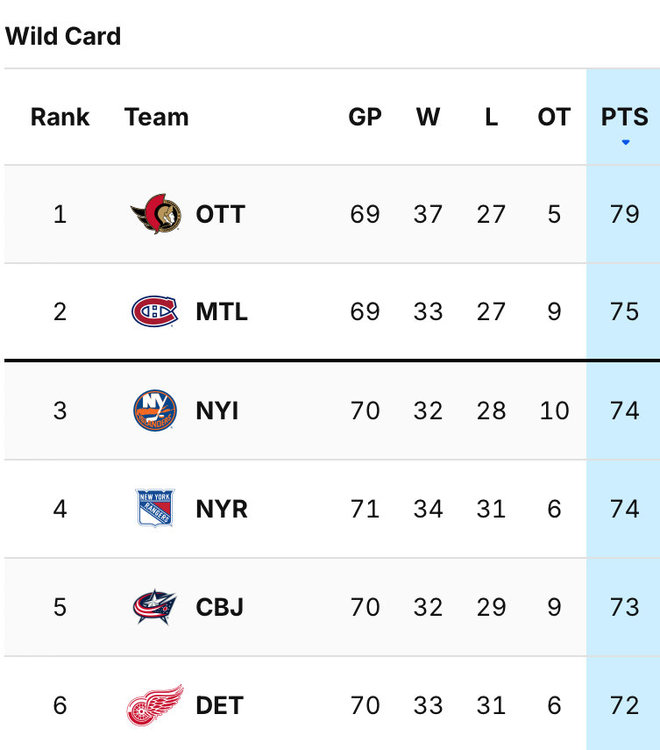The height and width of the screenshot is (750, 660).
Task: Sort by L losses column header
Action: click(x=491, y=117)
